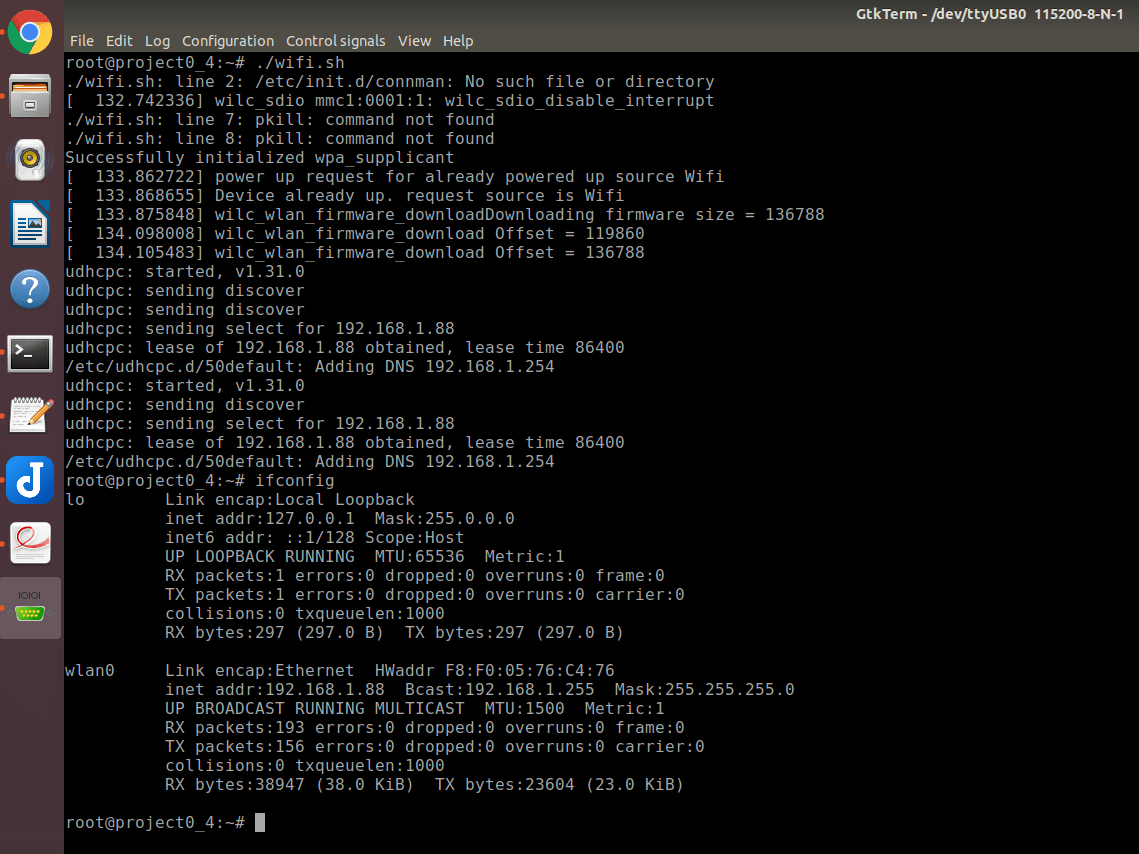This screenshot has height=854, width=1139.
Task: Click 'inet addr:127.0.0.1' text
Action: coord(260,518)
